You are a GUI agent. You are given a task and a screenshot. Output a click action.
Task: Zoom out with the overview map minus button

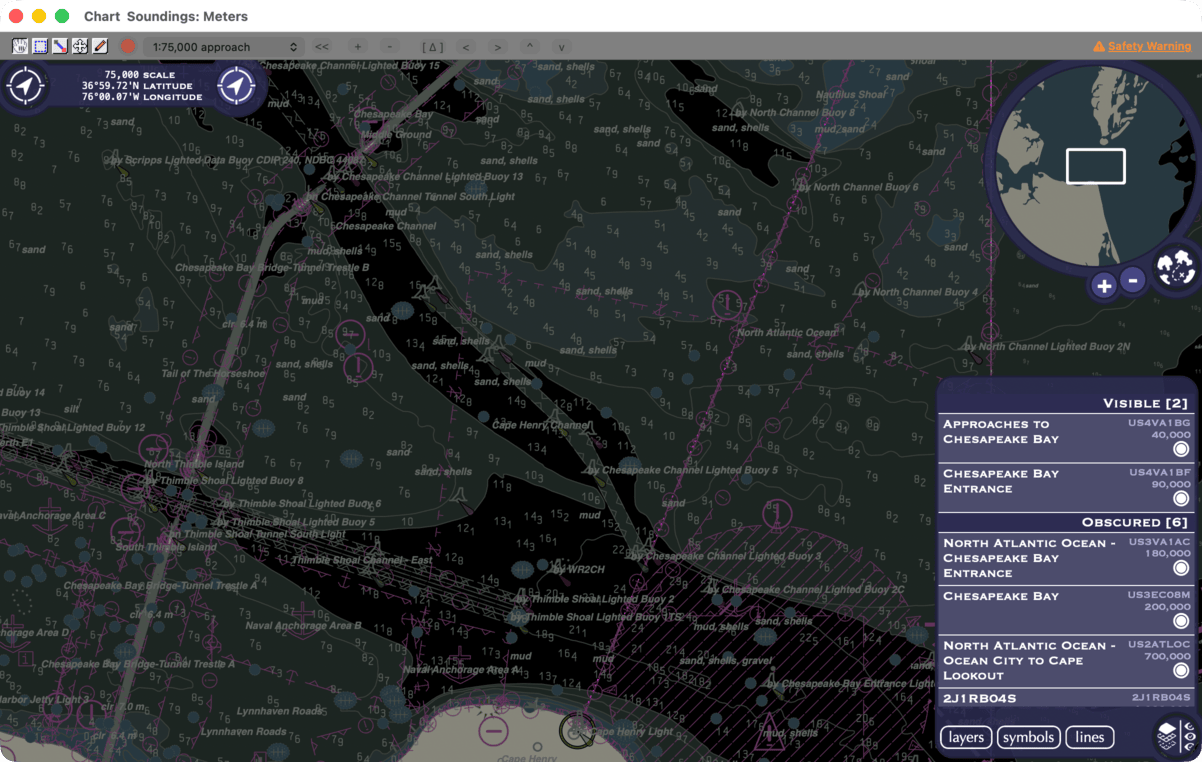[1133, 280]
